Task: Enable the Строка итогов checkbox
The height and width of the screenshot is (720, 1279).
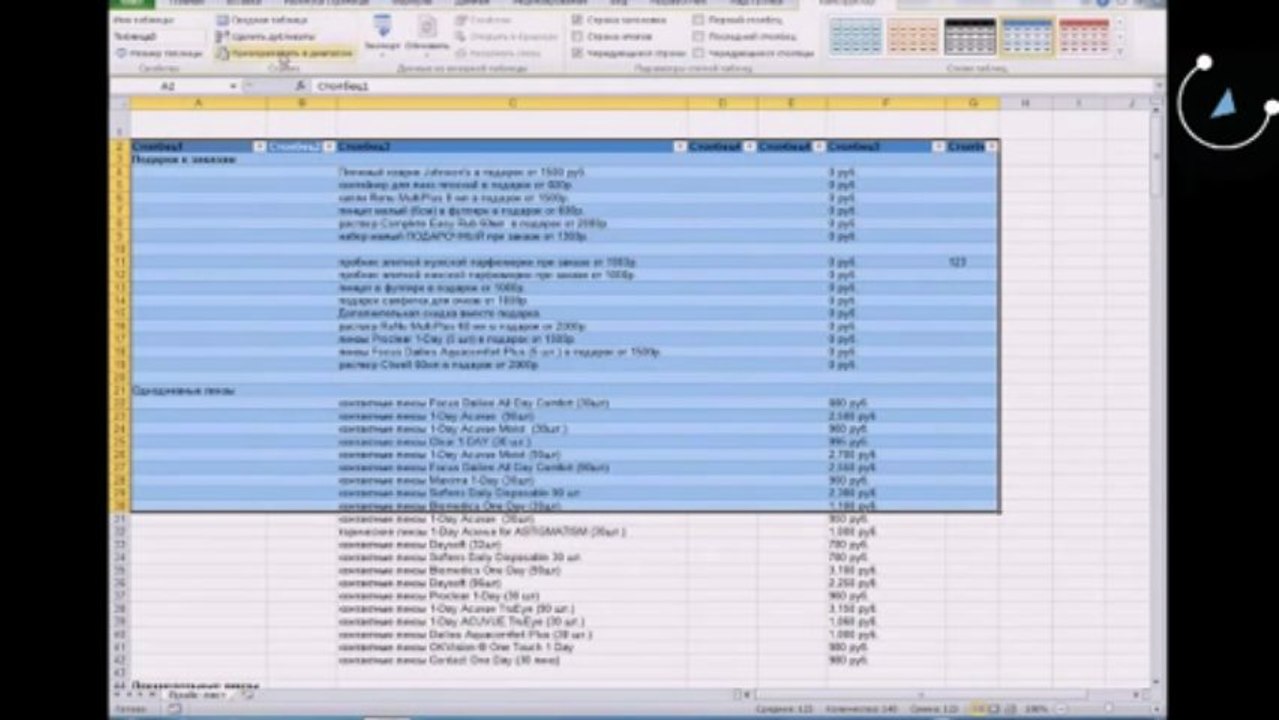Action: (x=578, y=36)
